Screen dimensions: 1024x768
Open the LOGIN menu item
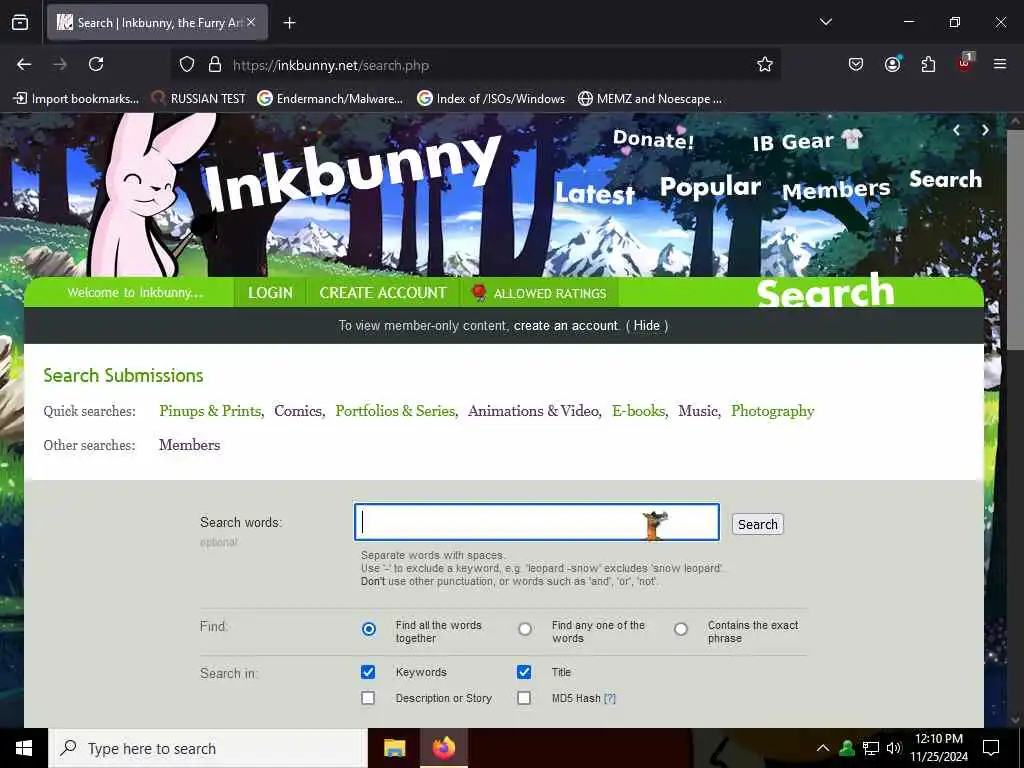click(270, 293)
